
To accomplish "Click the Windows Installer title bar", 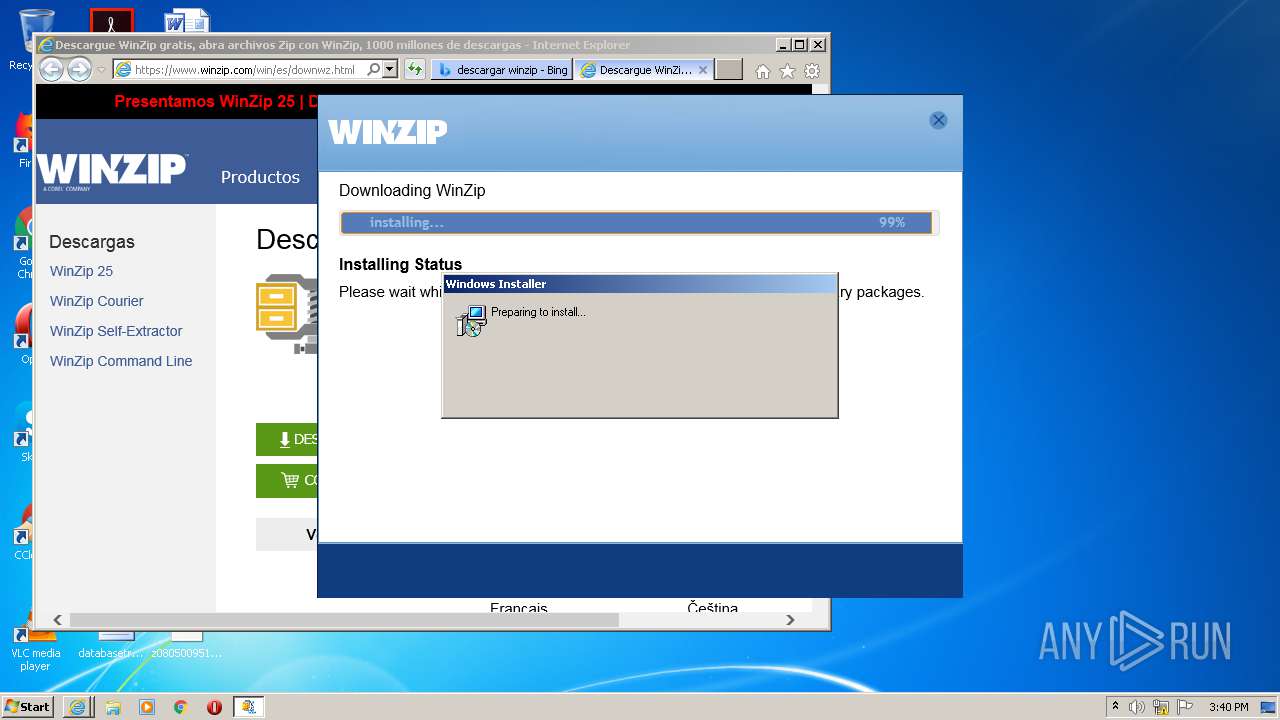I will [640, 284].
